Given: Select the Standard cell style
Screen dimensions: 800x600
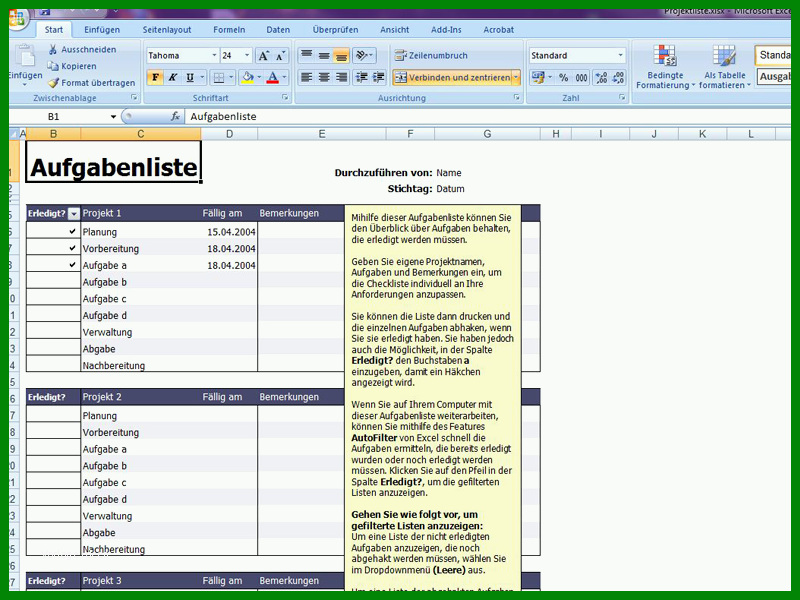Looking at the screenshot, I should 773,55.
